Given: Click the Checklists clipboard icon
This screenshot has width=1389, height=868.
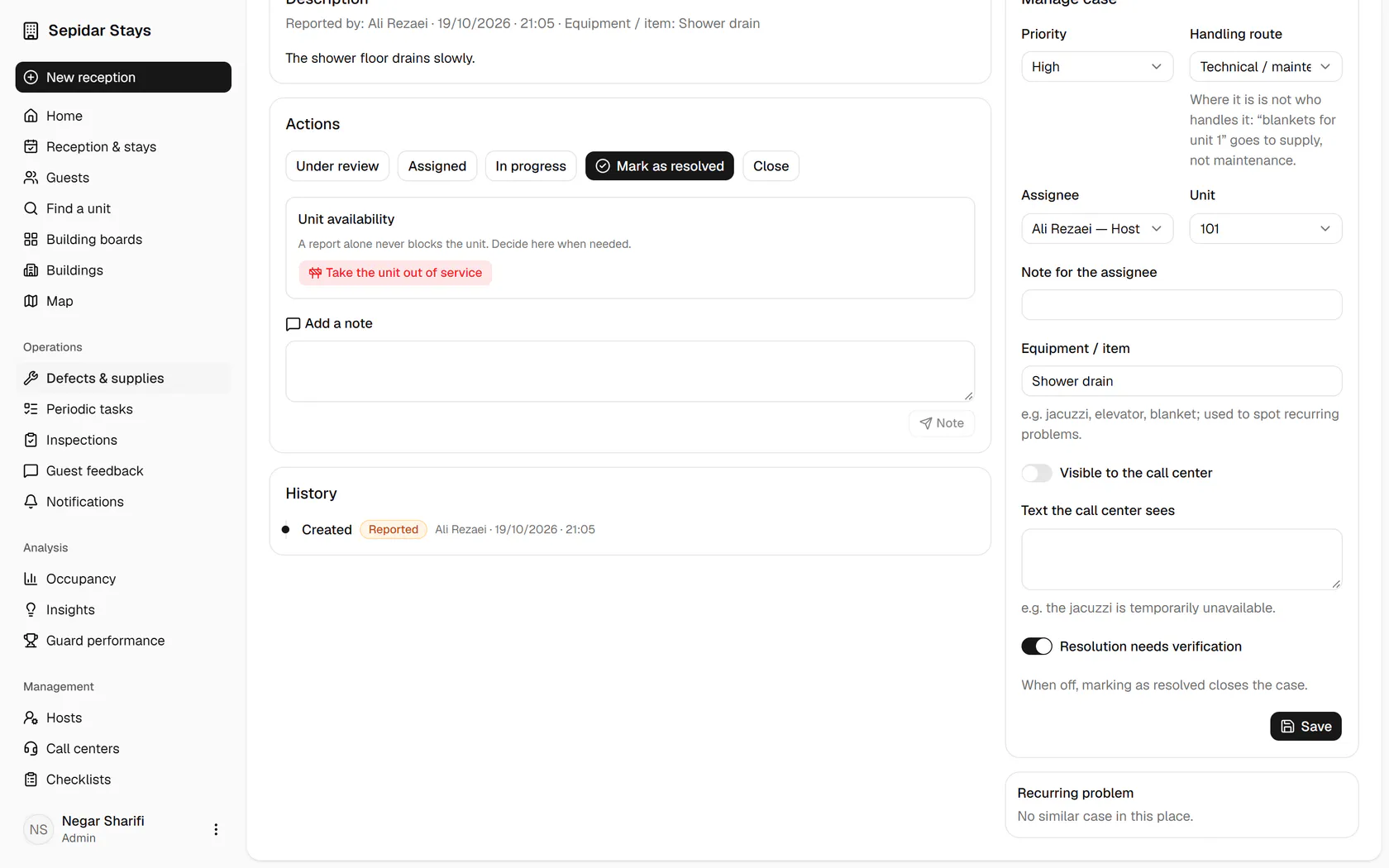Looking at the screenshot, I should [x=31, y=780].
